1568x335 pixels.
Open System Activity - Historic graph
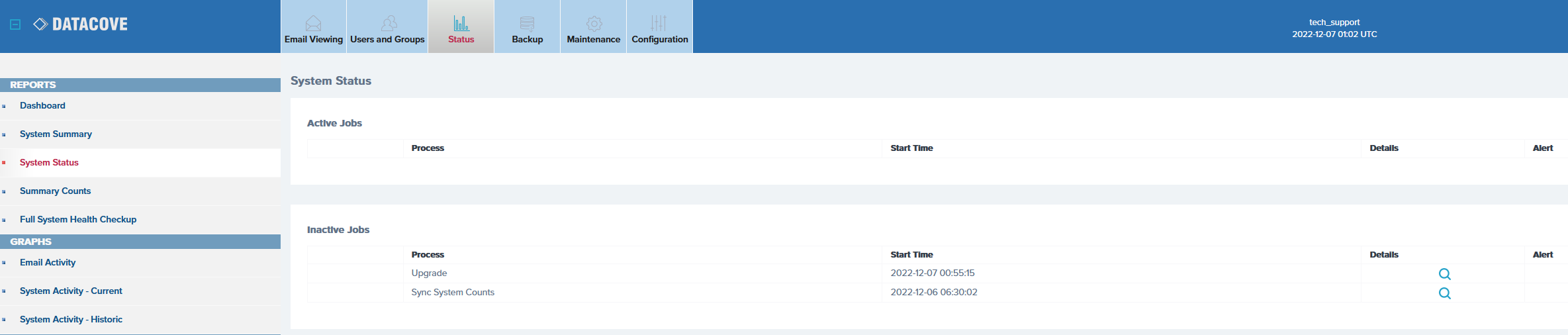click(71, 320)
